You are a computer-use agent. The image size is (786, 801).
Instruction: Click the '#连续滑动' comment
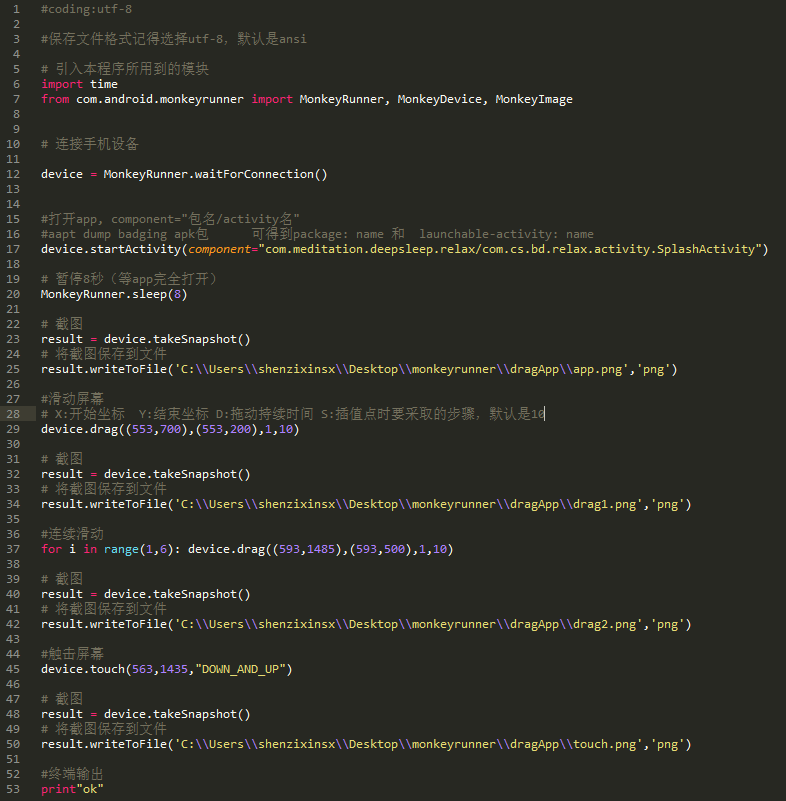coord(72,534)
